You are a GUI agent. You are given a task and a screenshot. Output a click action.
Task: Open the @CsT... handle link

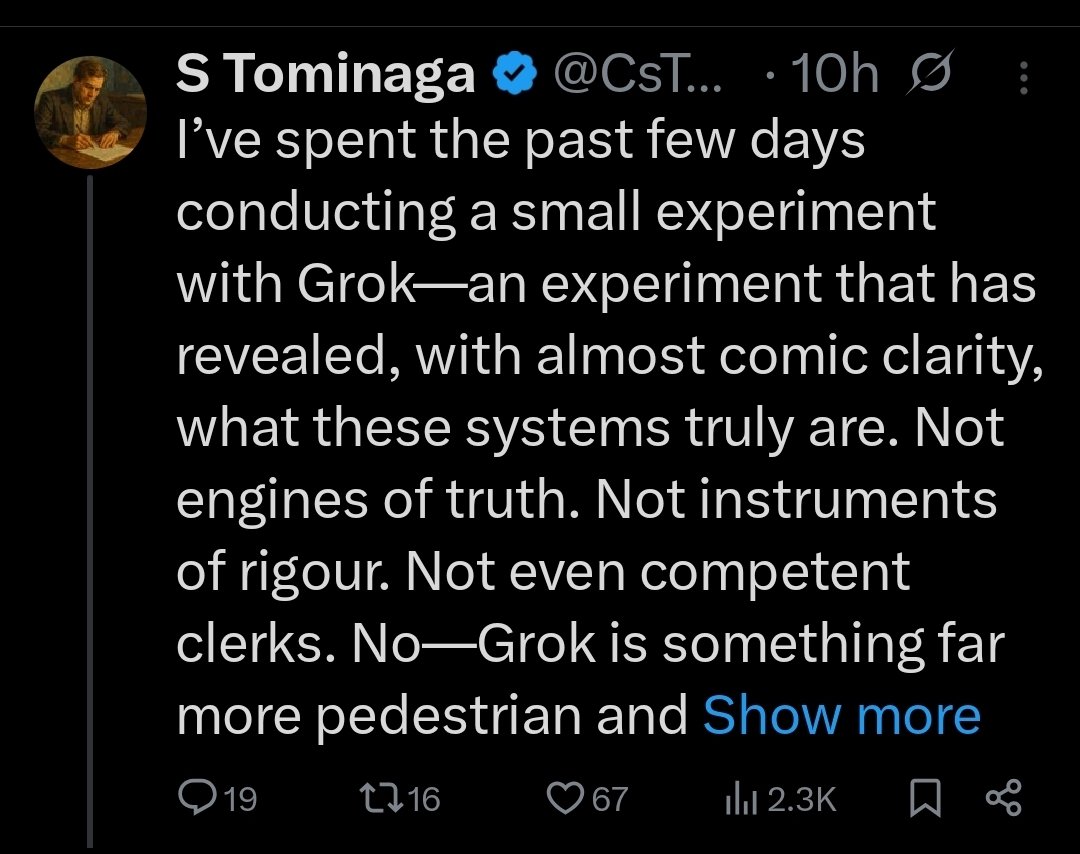tap(642, 76)
